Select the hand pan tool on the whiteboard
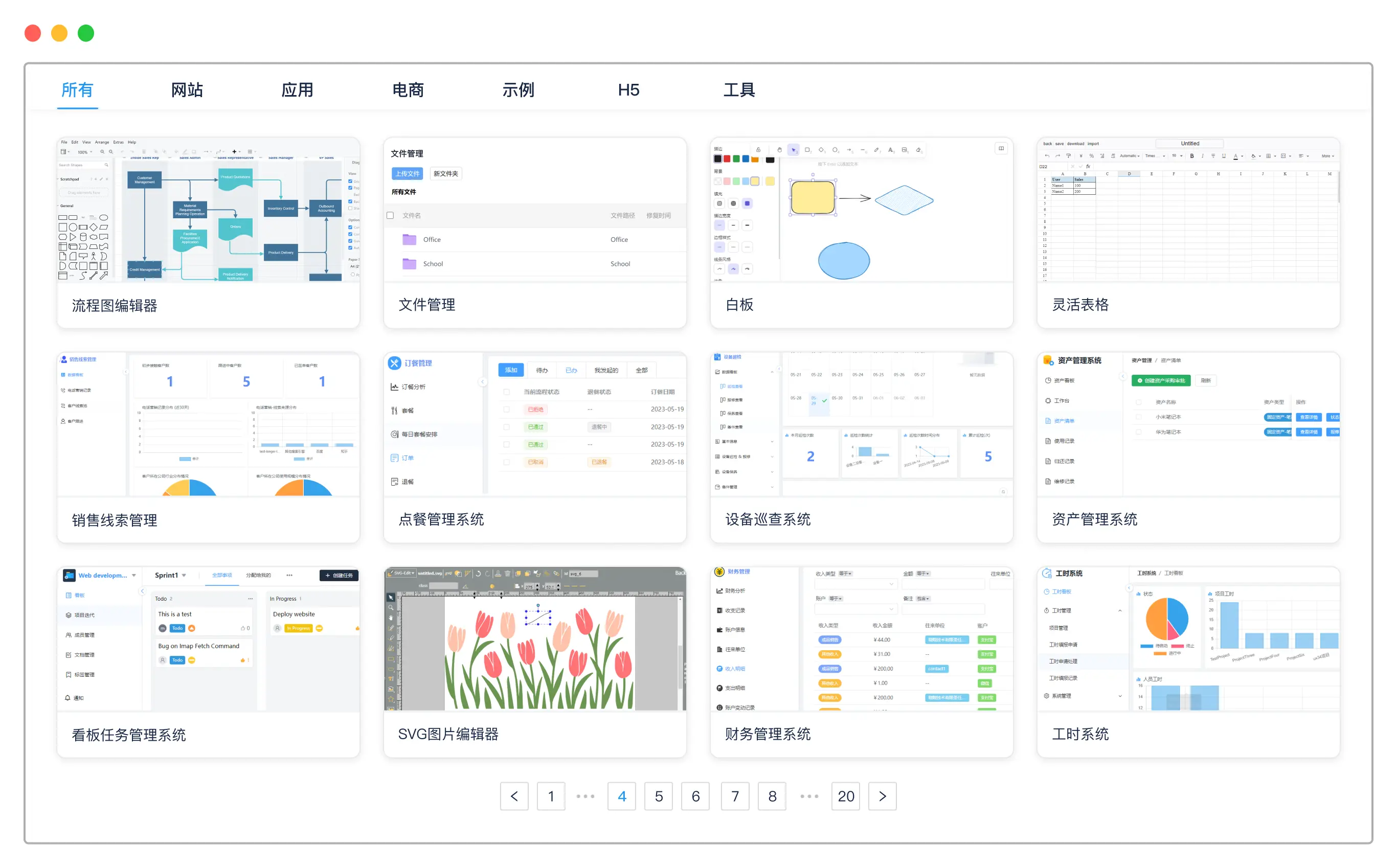The height and width of the screenshot is (868, 1397). point(780,150)
